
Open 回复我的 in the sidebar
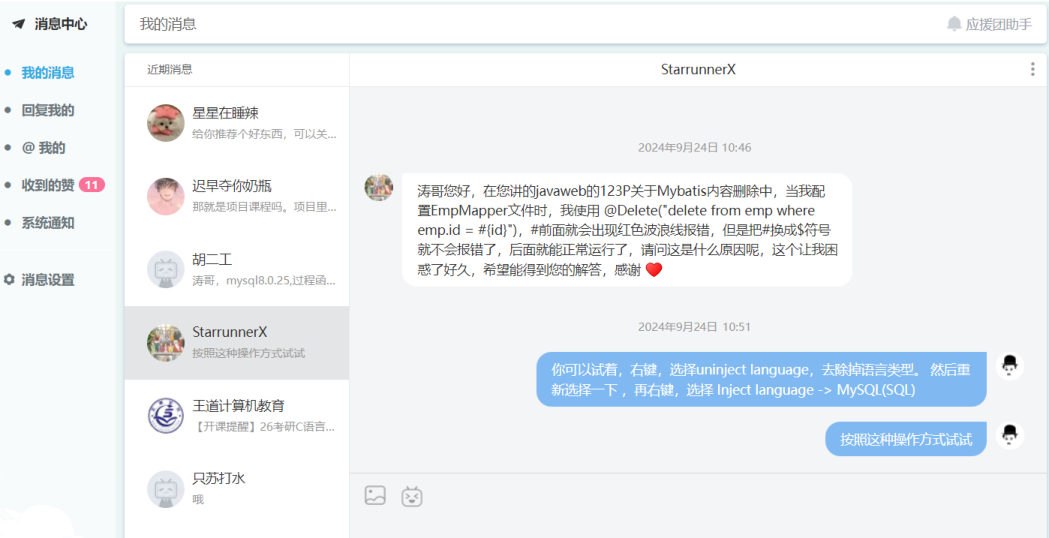pyautogui.click(x=47, y=110)
